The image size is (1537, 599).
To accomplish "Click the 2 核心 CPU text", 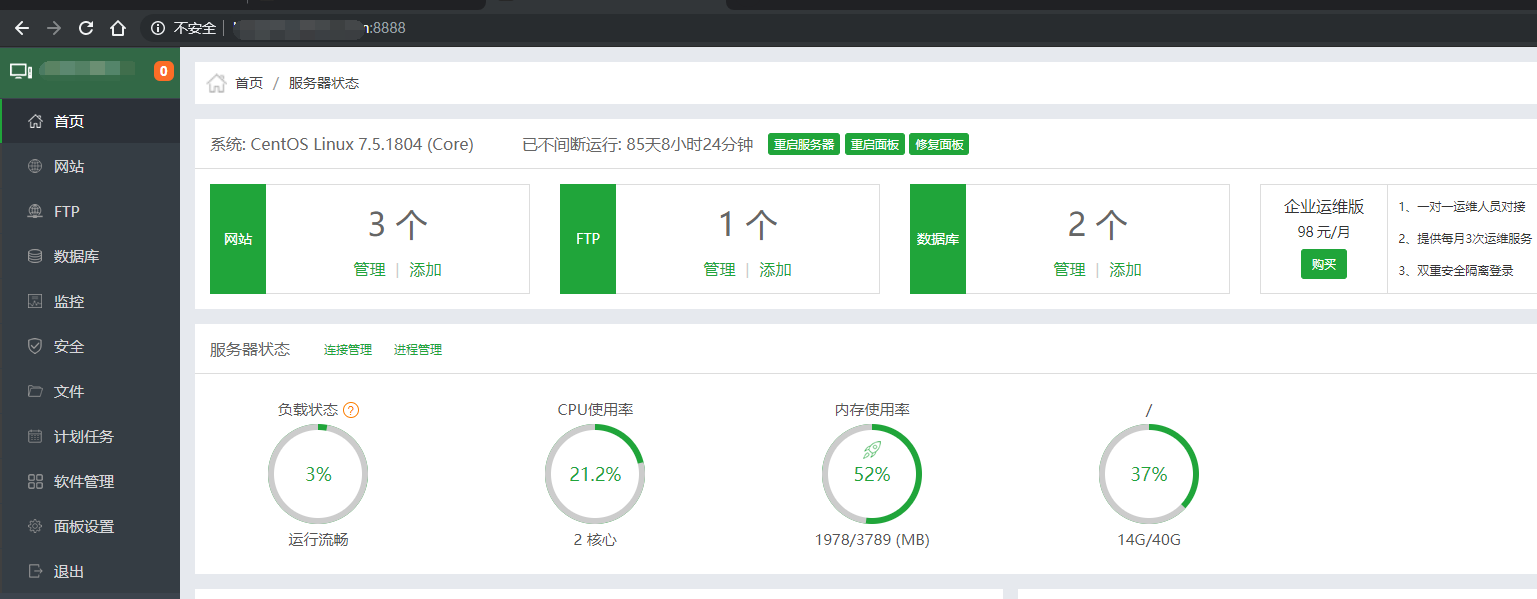I will (595, 540).
